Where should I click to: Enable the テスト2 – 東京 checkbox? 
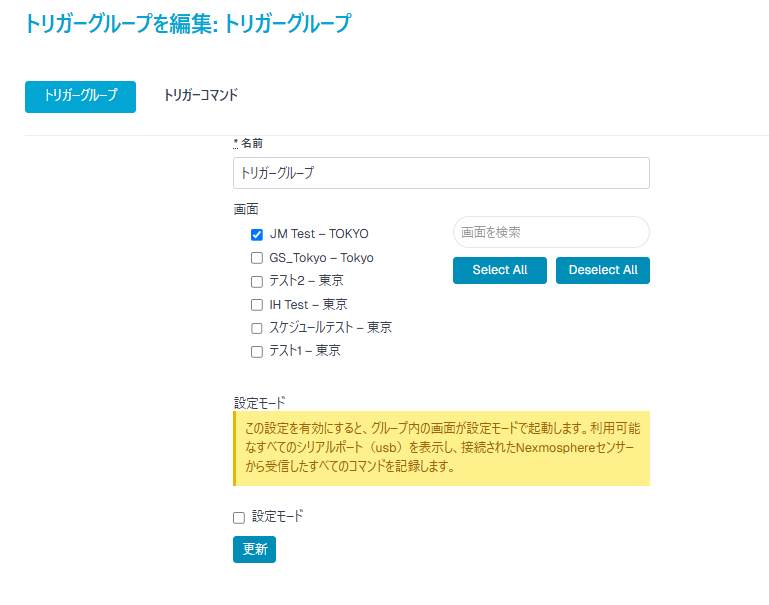pos(256,281)
